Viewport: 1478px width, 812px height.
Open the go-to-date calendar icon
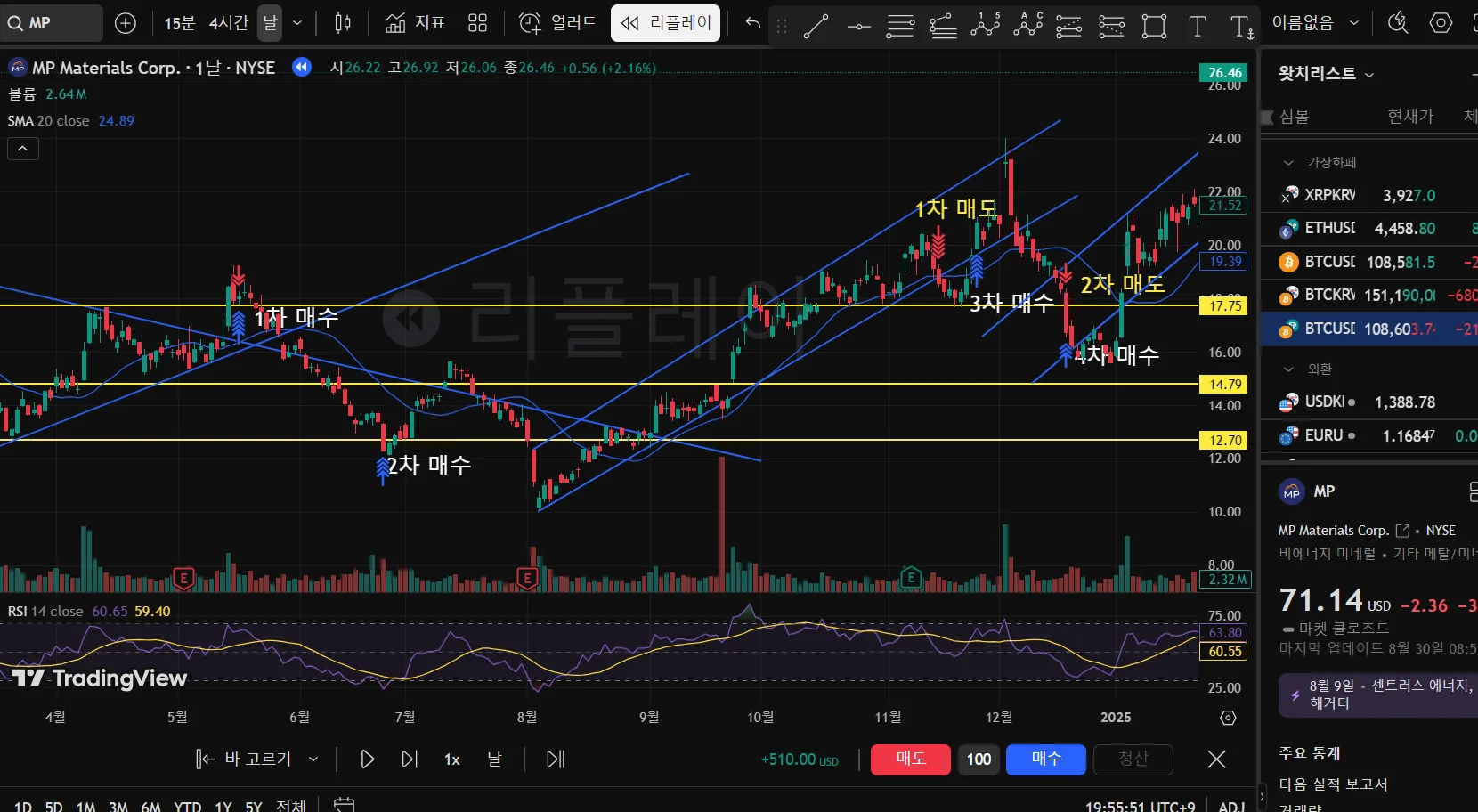click(x=344, y=805)
